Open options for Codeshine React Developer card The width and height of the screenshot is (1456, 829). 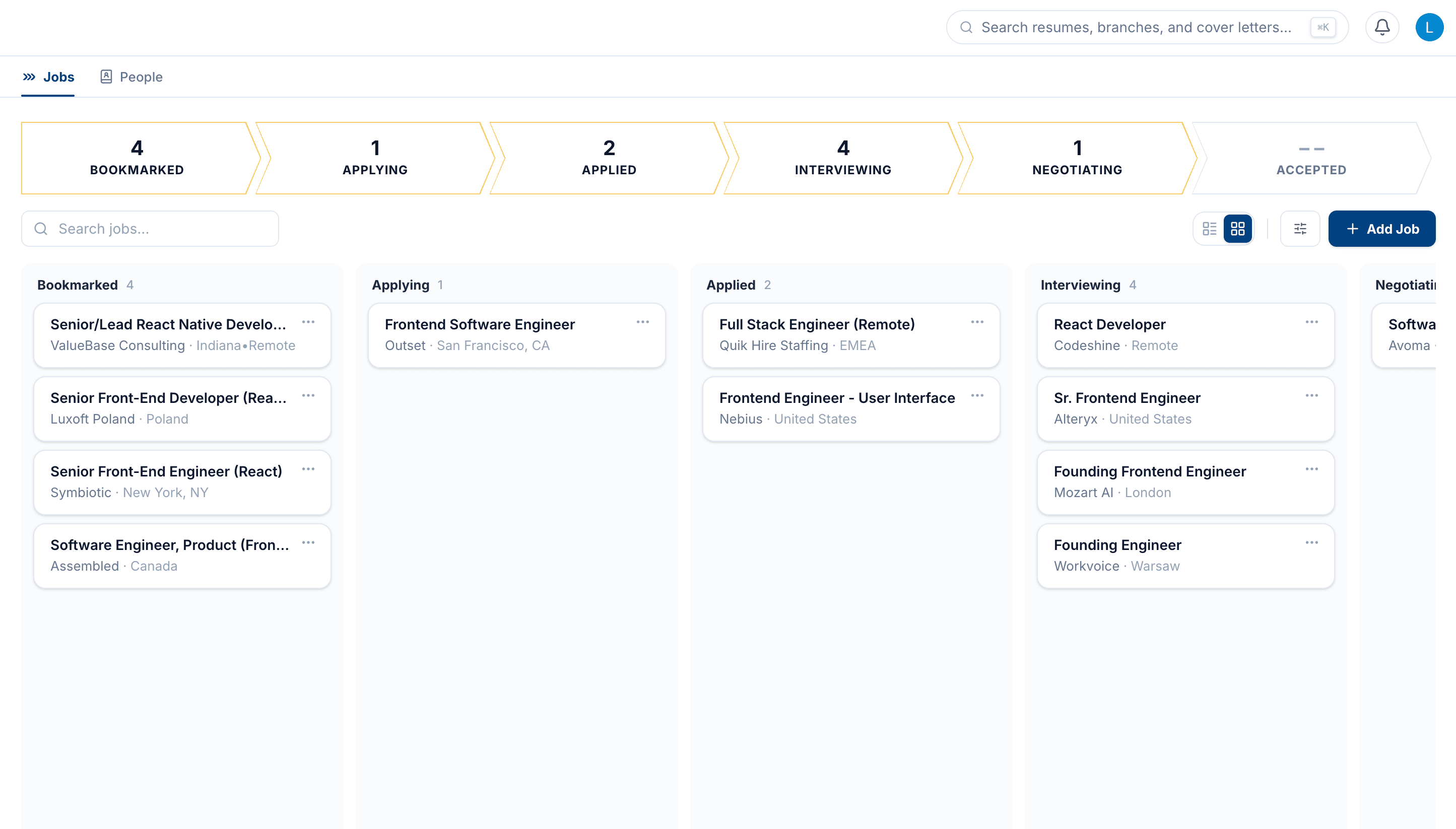pos(1312,322)
